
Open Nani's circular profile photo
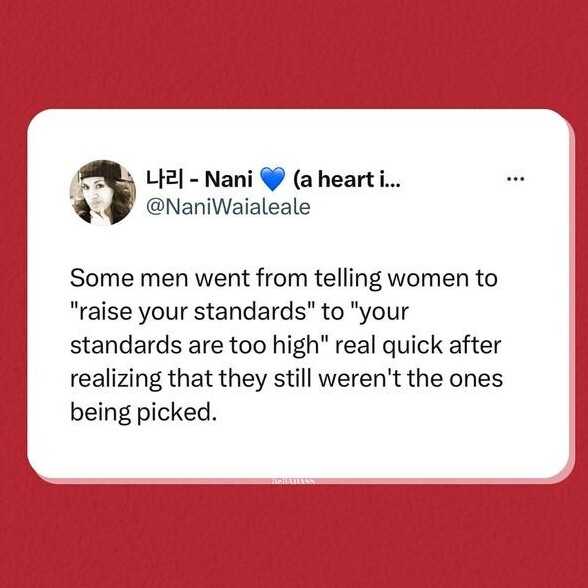click(102, 193)
